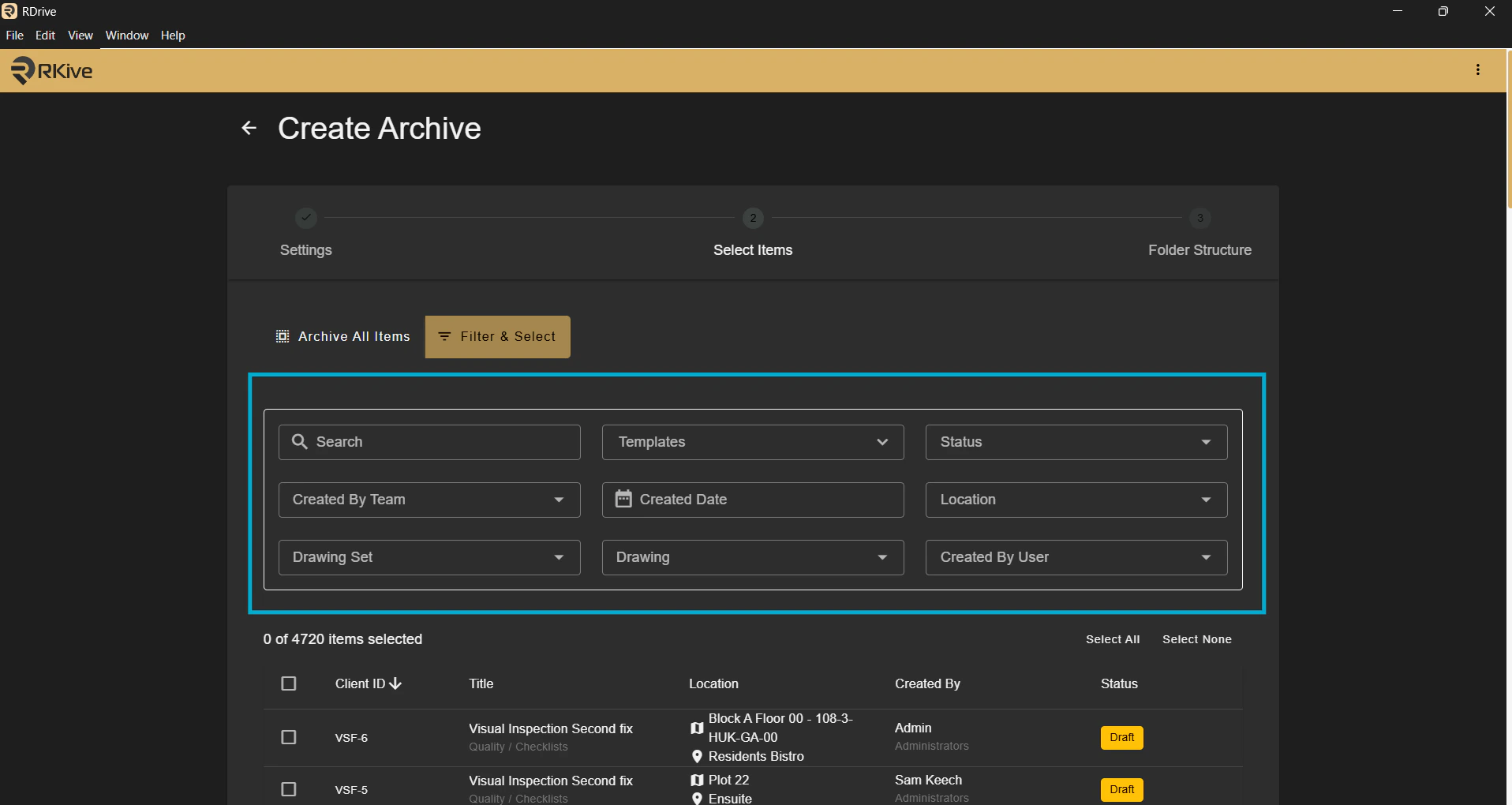Check the box for row VSF-5
The height and width of the screenshot is (805, 1512).
(x=289, y=789)
